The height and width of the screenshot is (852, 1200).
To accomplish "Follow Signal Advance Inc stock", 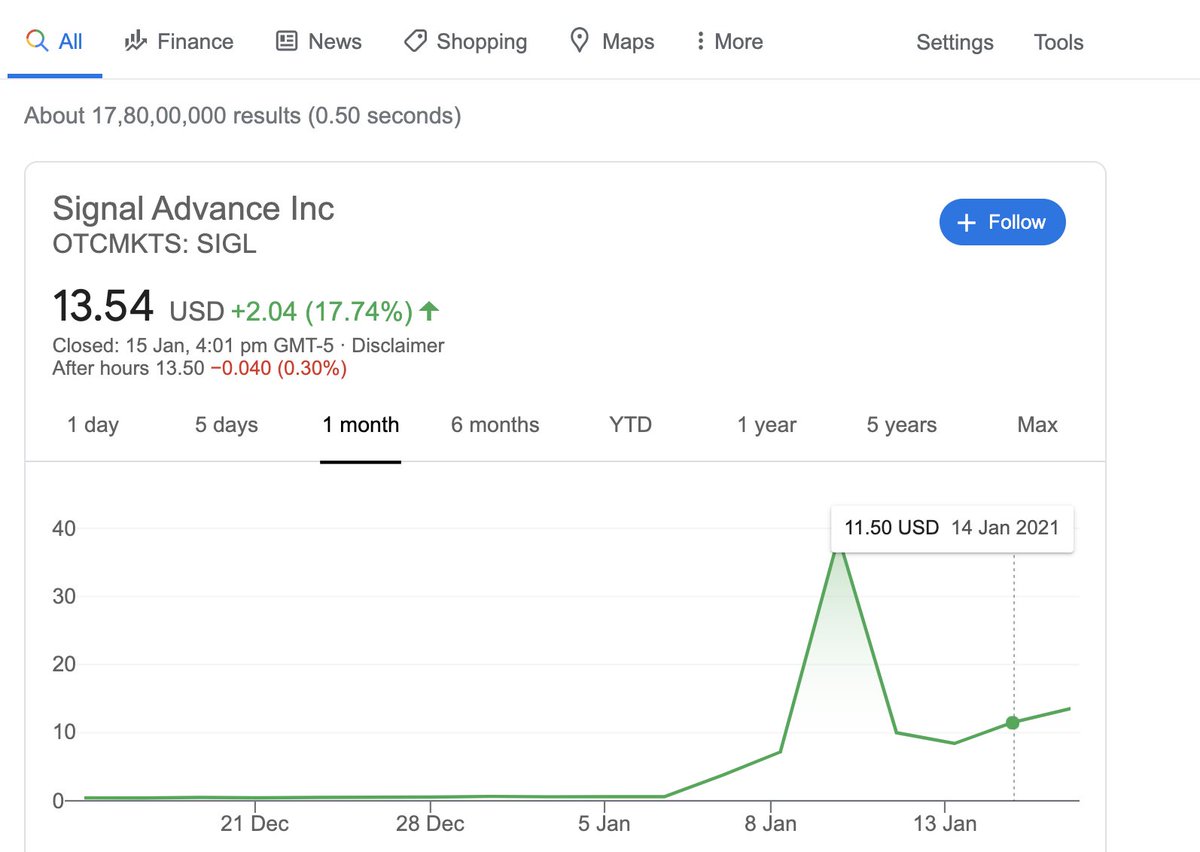I will tap(1002, 222).
